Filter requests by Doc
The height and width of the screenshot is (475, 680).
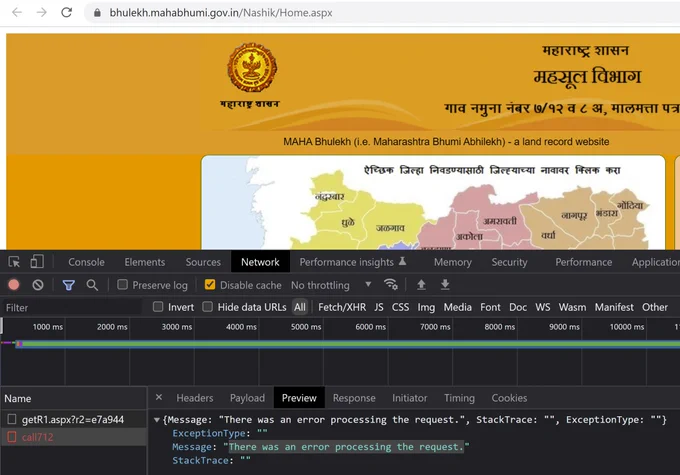pyautogui.click(x=518, y=307)
